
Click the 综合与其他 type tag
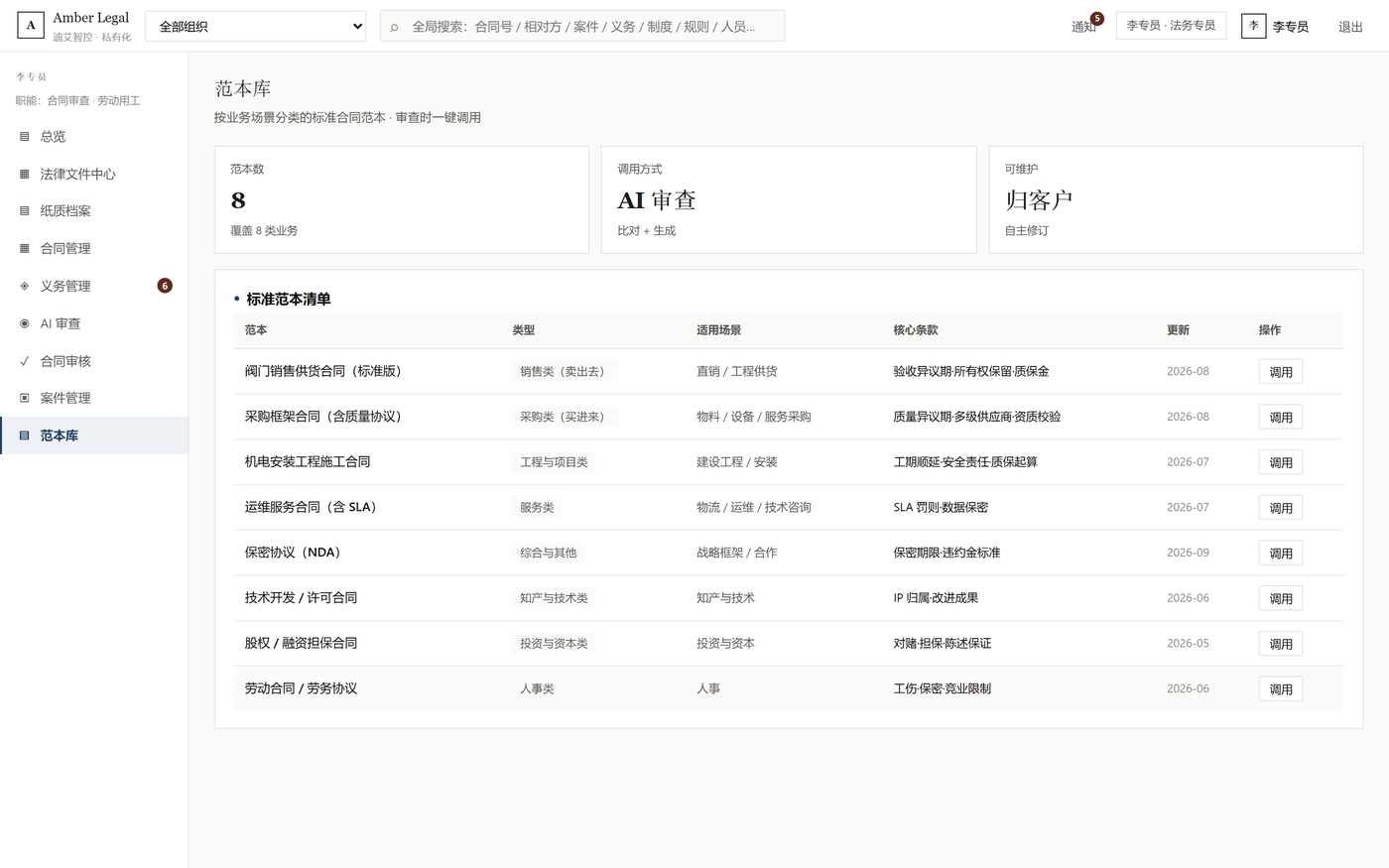point(549,553)
